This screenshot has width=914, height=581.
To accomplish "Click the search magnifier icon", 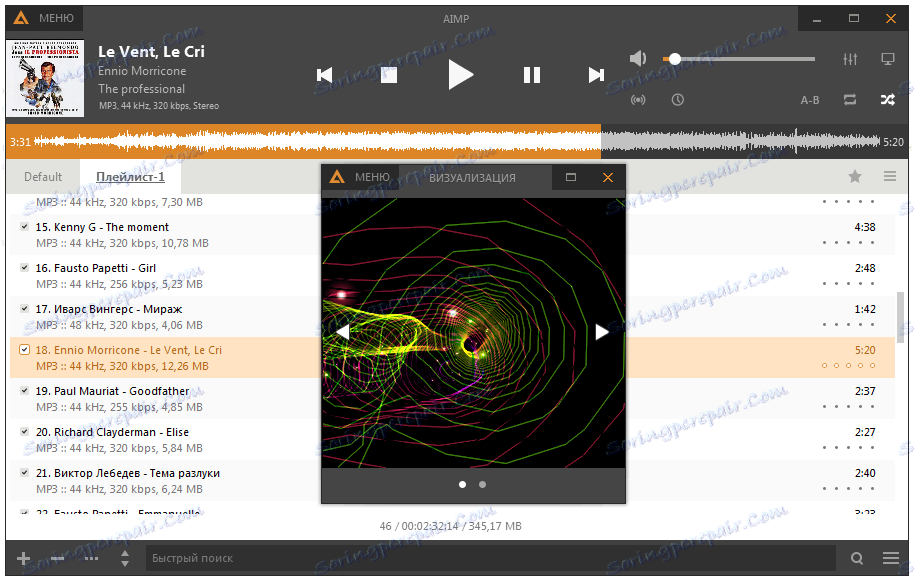I will point(856,558).
